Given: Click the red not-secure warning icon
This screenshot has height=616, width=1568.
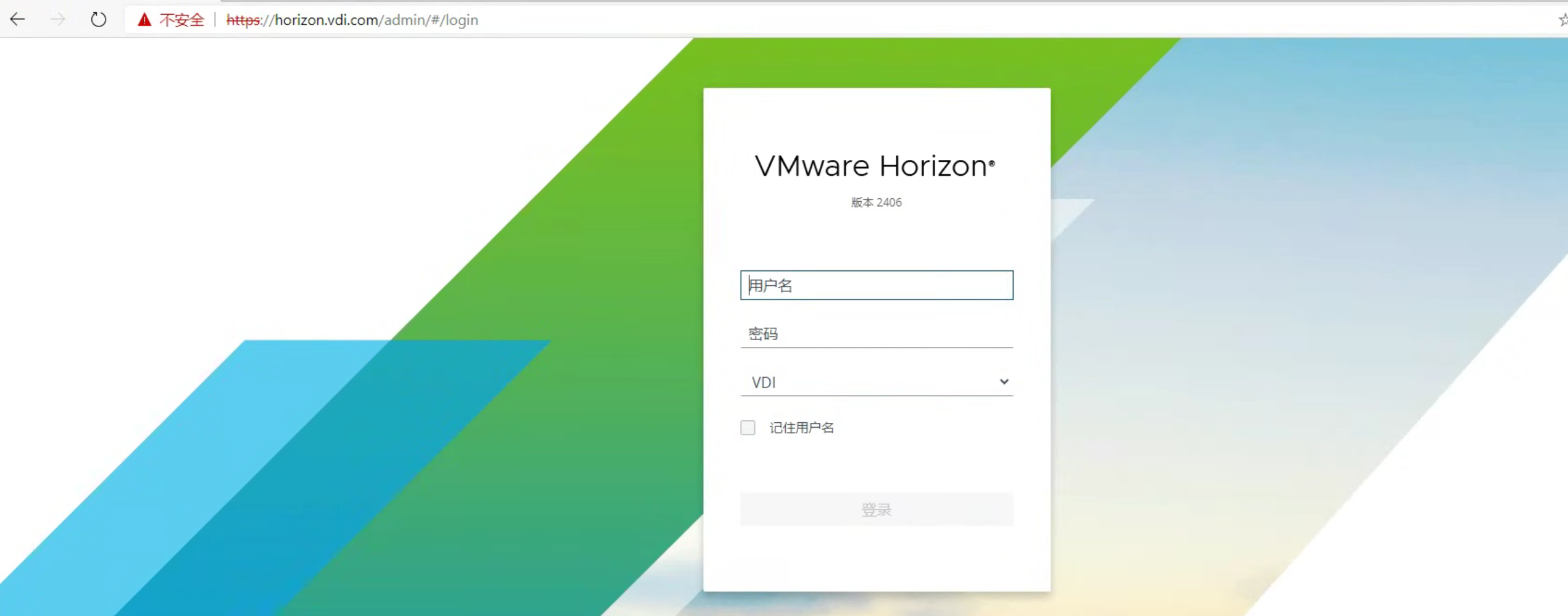Looking at the screenshot, I should [144, 20].
